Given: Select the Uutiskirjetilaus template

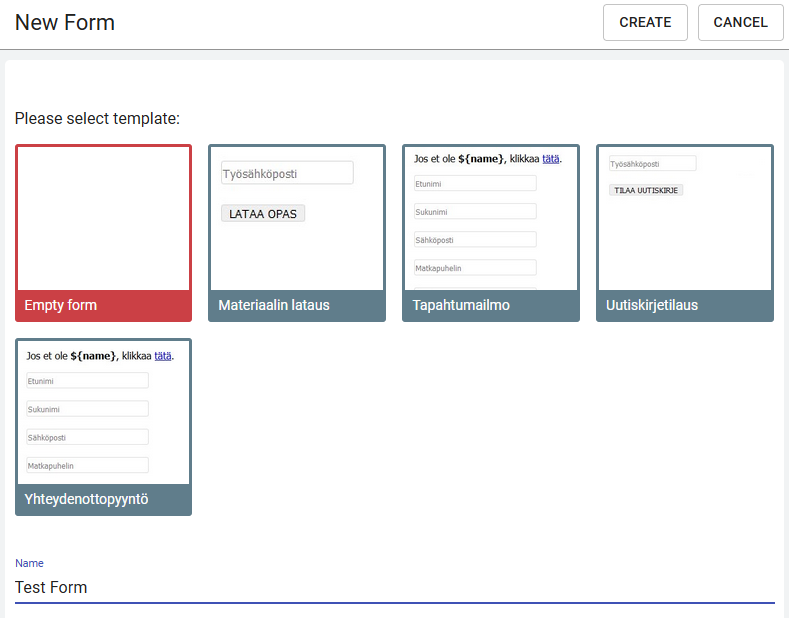Looking at the screenshot, I should 685,233.
